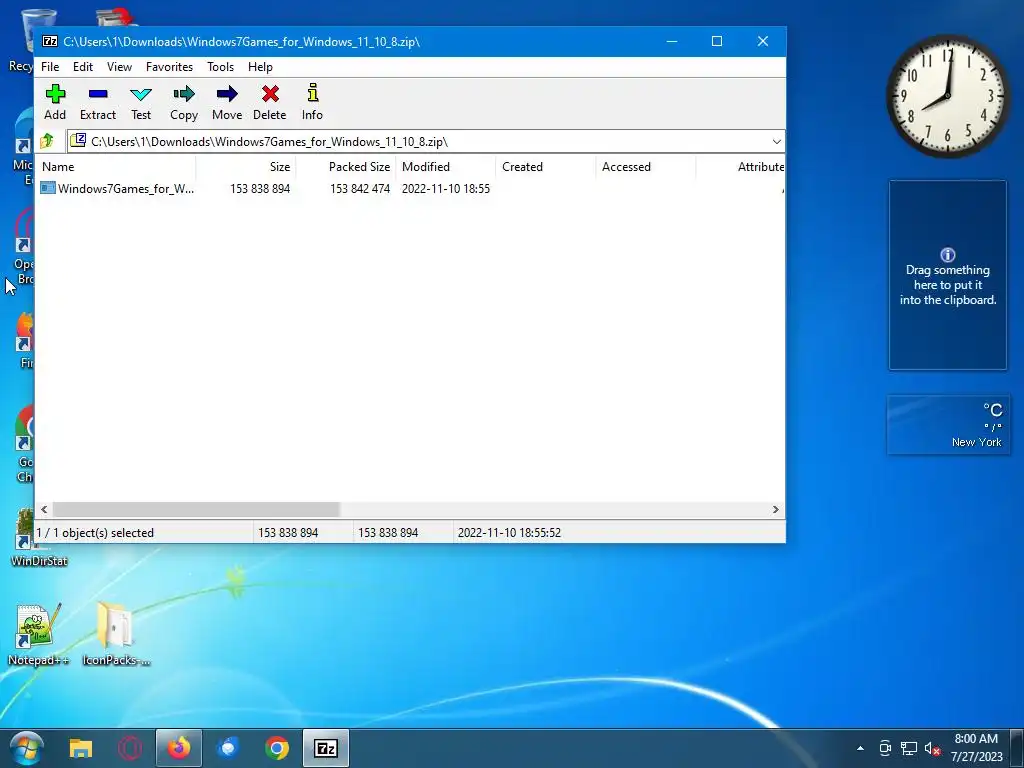Viewport: 1024px width, 768px height.
Task: Open the Notepad++ desktop shortcut
Action: coord(38,635)
